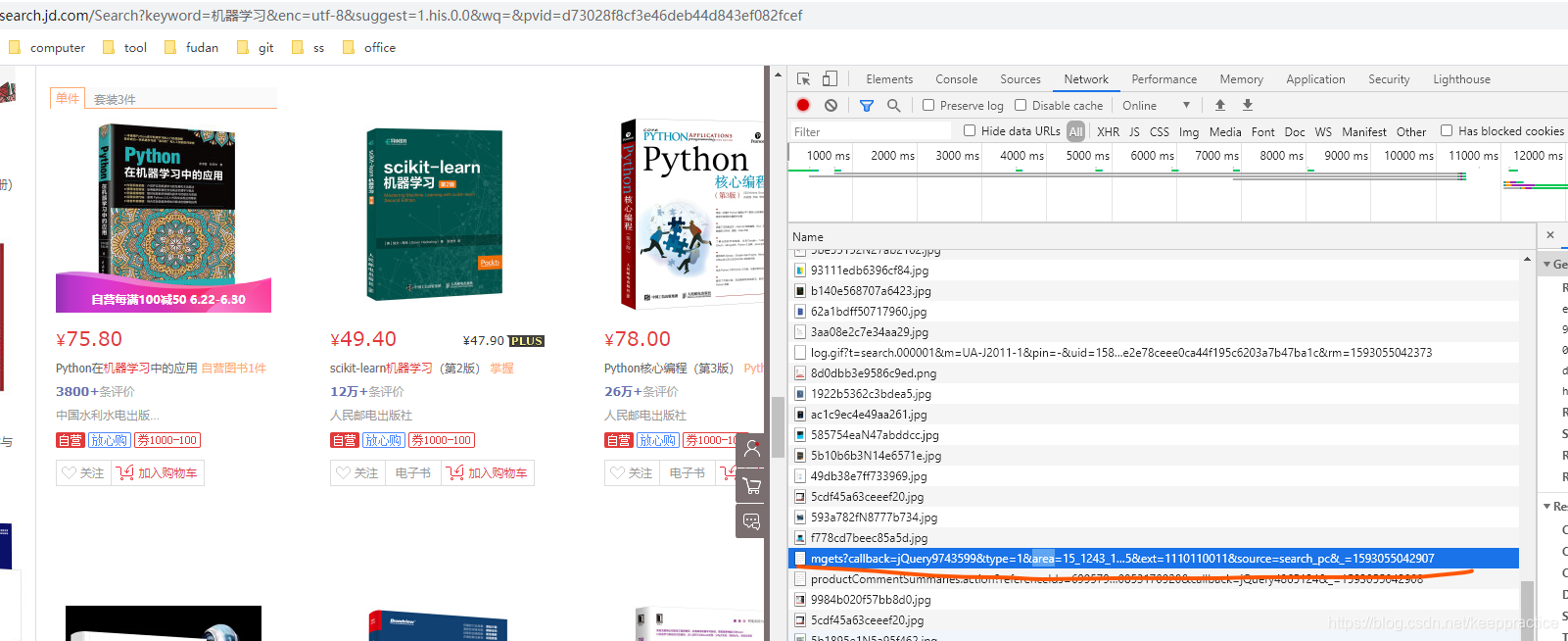Click the JD page vertical scrollbar thumb
Image resolution: width=1568 pixels, height=641 pixels.
point(778,427)
